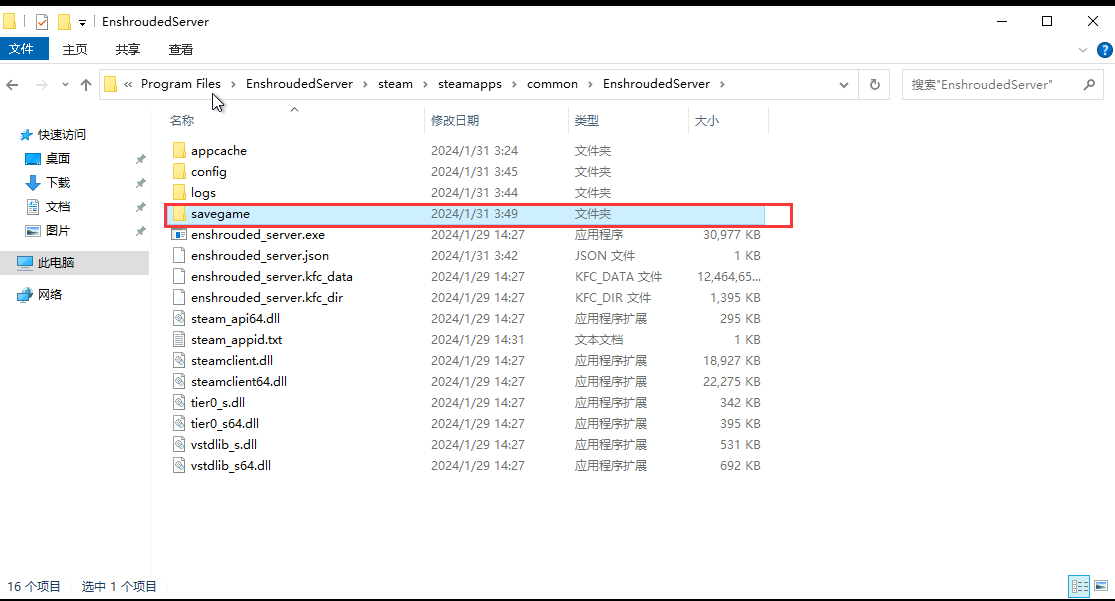Image resolution: width=1115 pixels, height=601 pixels.
Task: Expand the chevron after common breadcrumb
Action: tap(590, 84)
